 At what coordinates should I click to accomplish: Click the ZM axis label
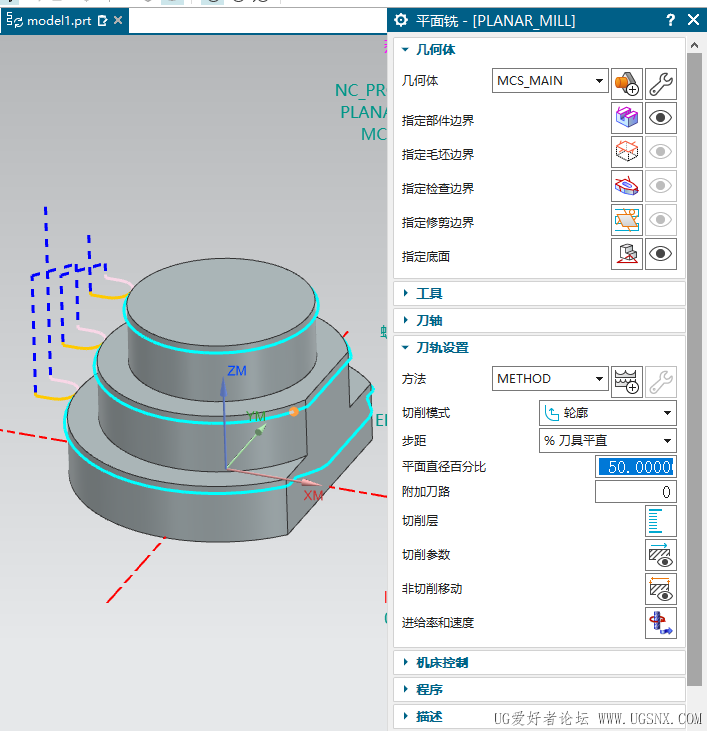[x=237, y=371]
